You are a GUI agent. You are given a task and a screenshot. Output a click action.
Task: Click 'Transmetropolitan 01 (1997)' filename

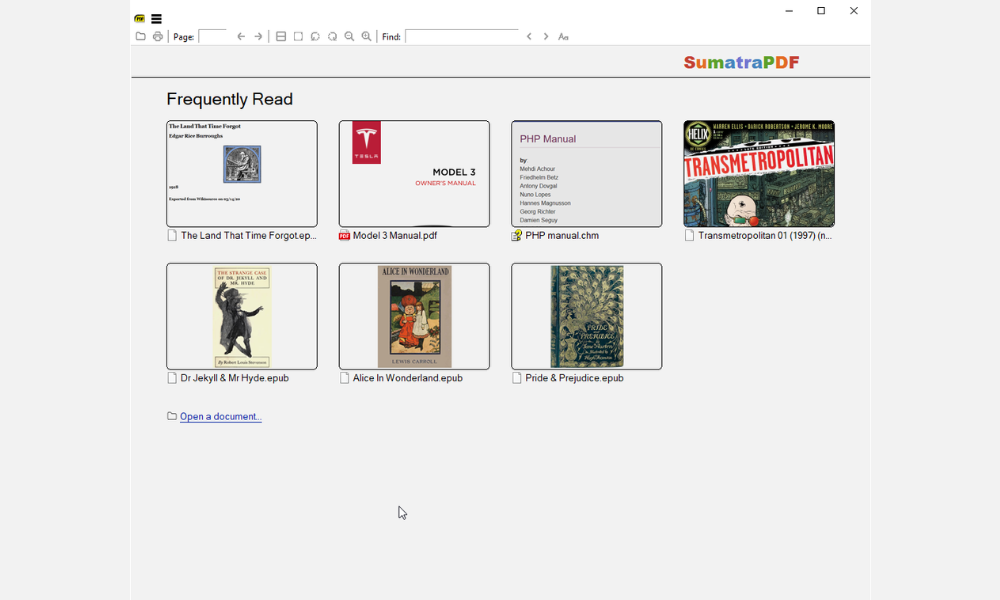765,235
